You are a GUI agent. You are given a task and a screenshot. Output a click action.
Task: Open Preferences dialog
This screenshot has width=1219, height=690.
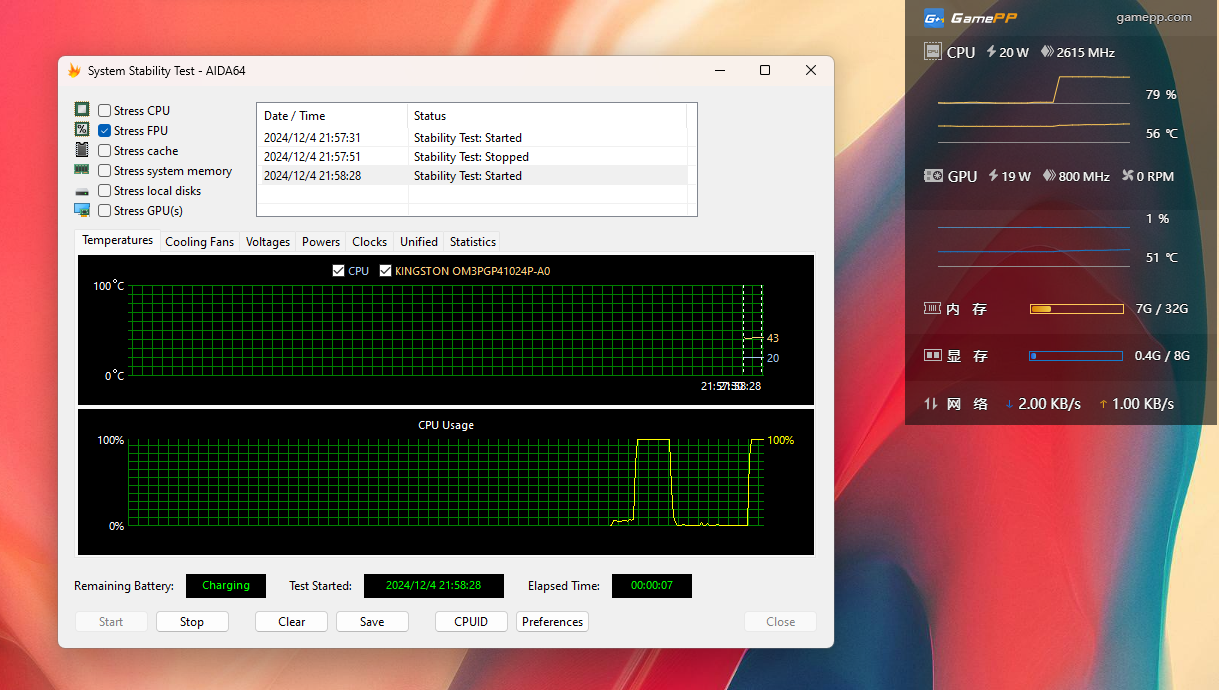(x=552, y=622)
